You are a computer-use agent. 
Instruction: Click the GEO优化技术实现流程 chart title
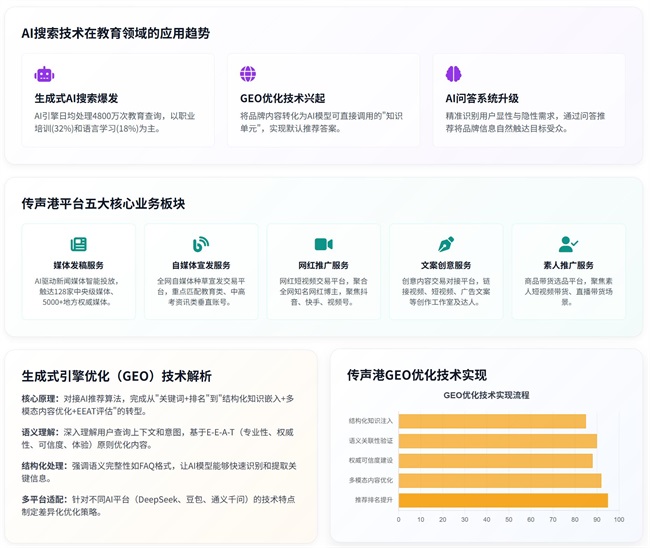[x=486, y=395]
